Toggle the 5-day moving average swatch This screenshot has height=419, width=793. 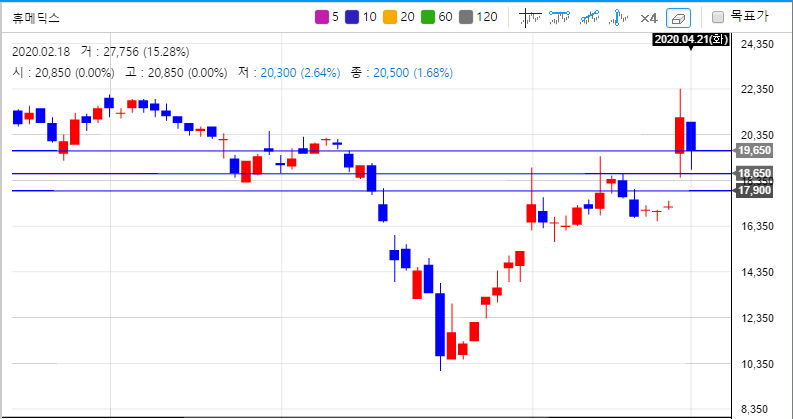point(322,17)
